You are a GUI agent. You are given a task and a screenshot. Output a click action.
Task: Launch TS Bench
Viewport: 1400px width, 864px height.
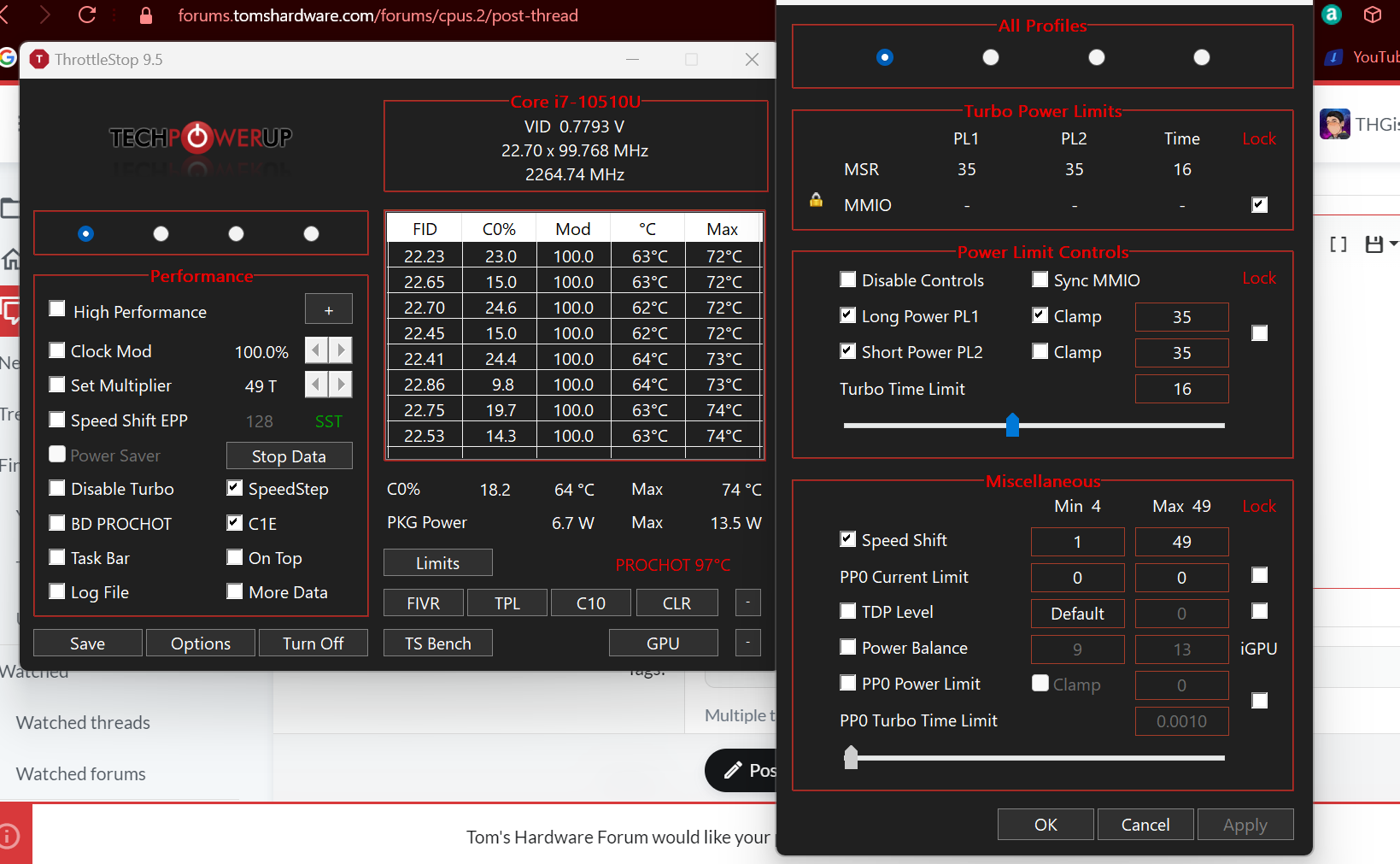coord(438,644)
